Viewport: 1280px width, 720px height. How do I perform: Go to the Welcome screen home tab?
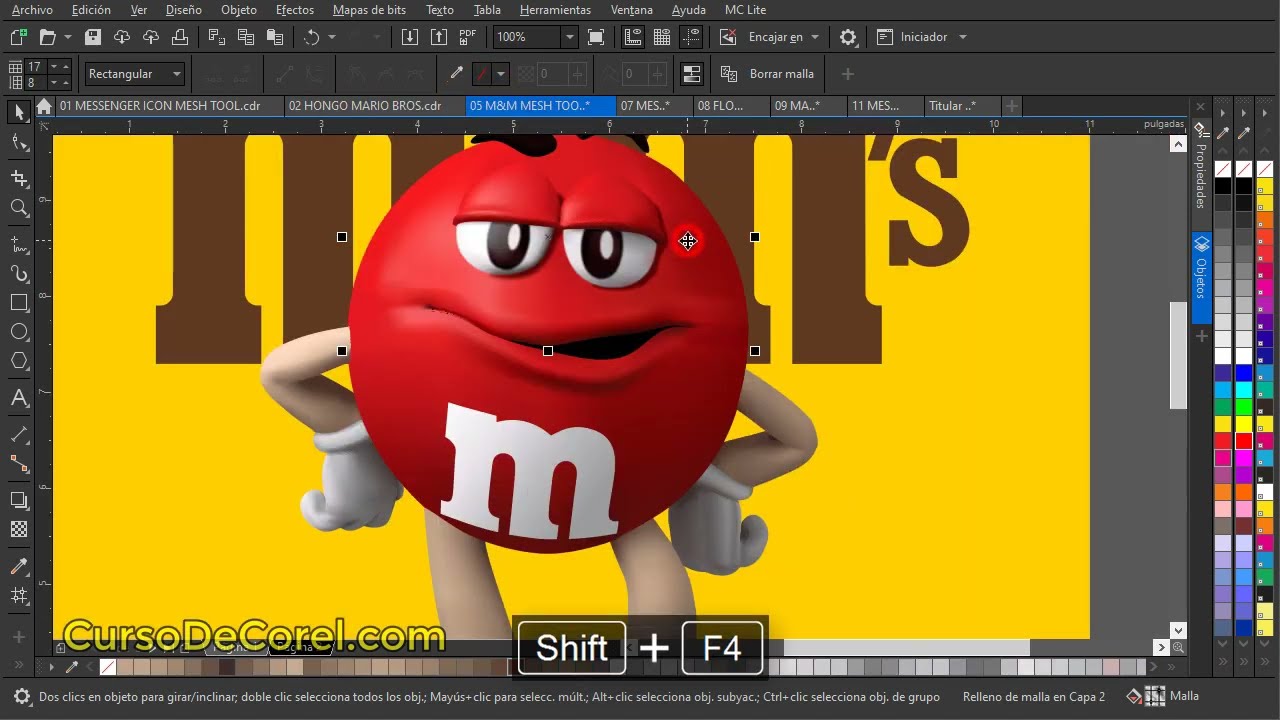pyautogui.click(x=43, y=106)
